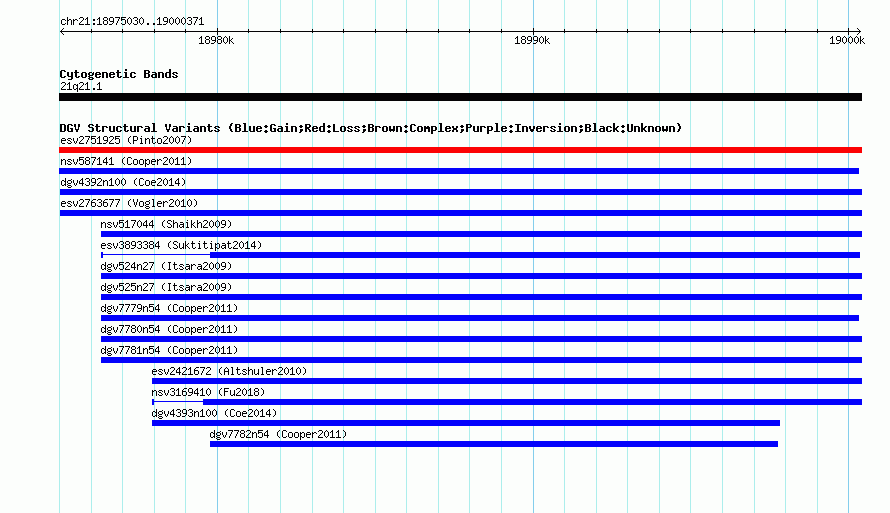Viewport: 890px width, 513px height.
Task: Click the blue bar under dgv7779n54
Action: click(480, 318)
